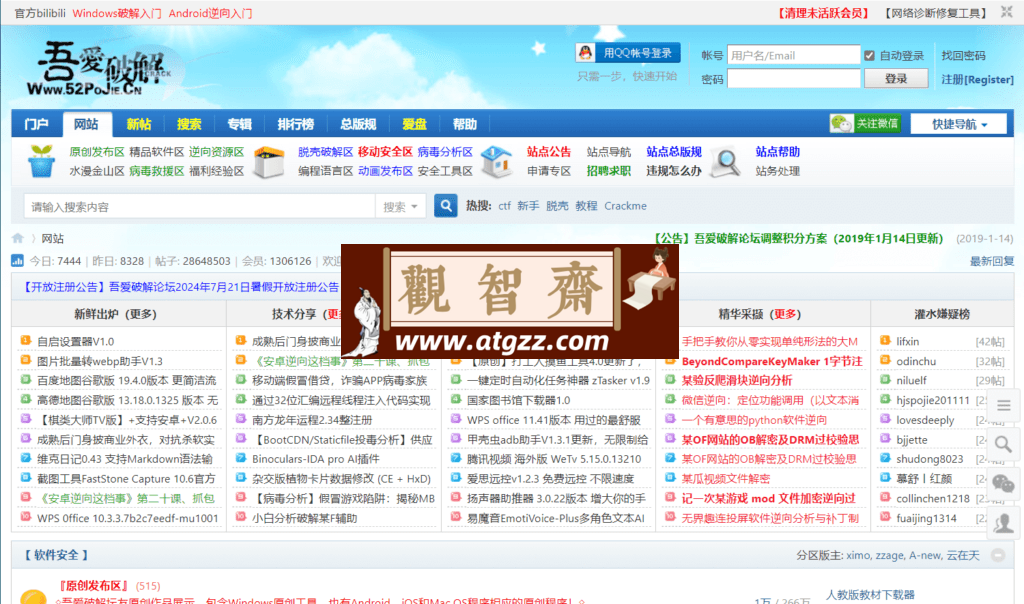Click the 最新回复 link
Viewport: 1024px width, 604px height.
991,261
